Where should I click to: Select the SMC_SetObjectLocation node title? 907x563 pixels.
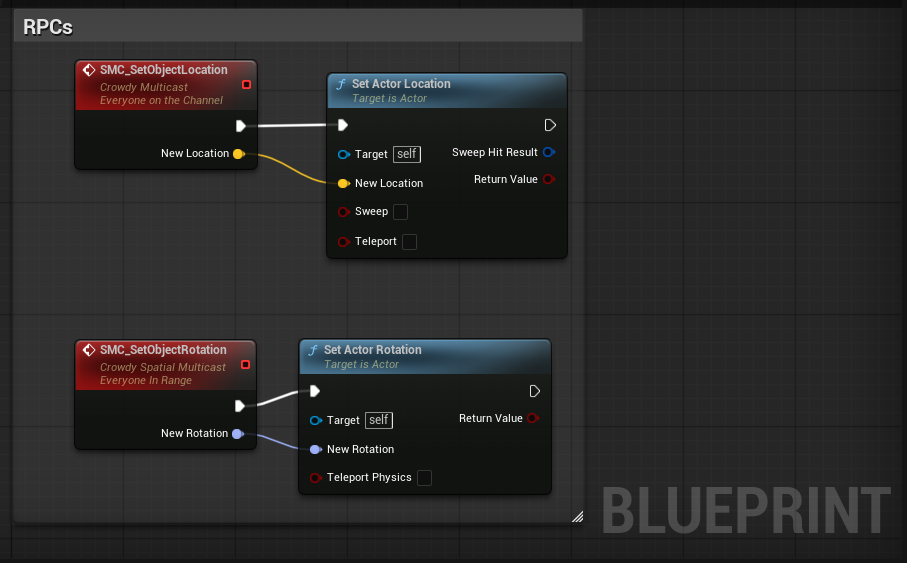point(164,70)
